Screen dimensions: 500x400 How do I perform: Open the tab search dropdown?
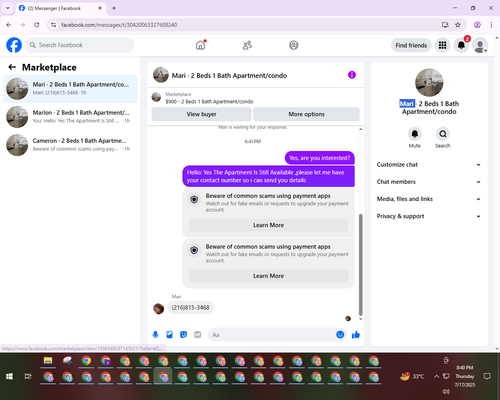(8, 8)
